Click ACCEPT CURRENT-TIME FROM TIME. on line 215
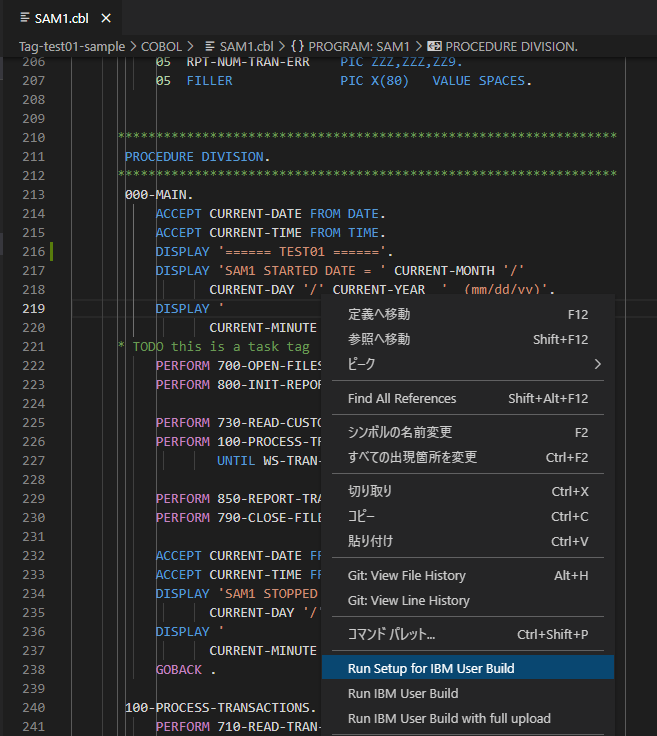The width and height of the screenshot is (657, 736). pos(270,233)
